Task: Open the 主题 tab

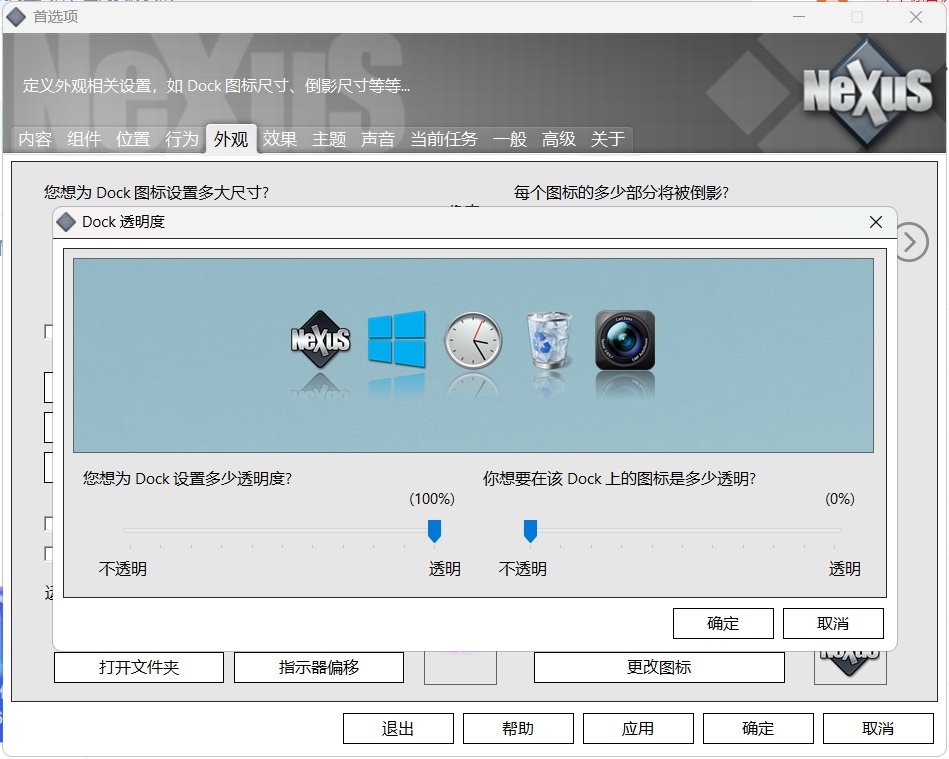Action: click(x=329, y=139)
